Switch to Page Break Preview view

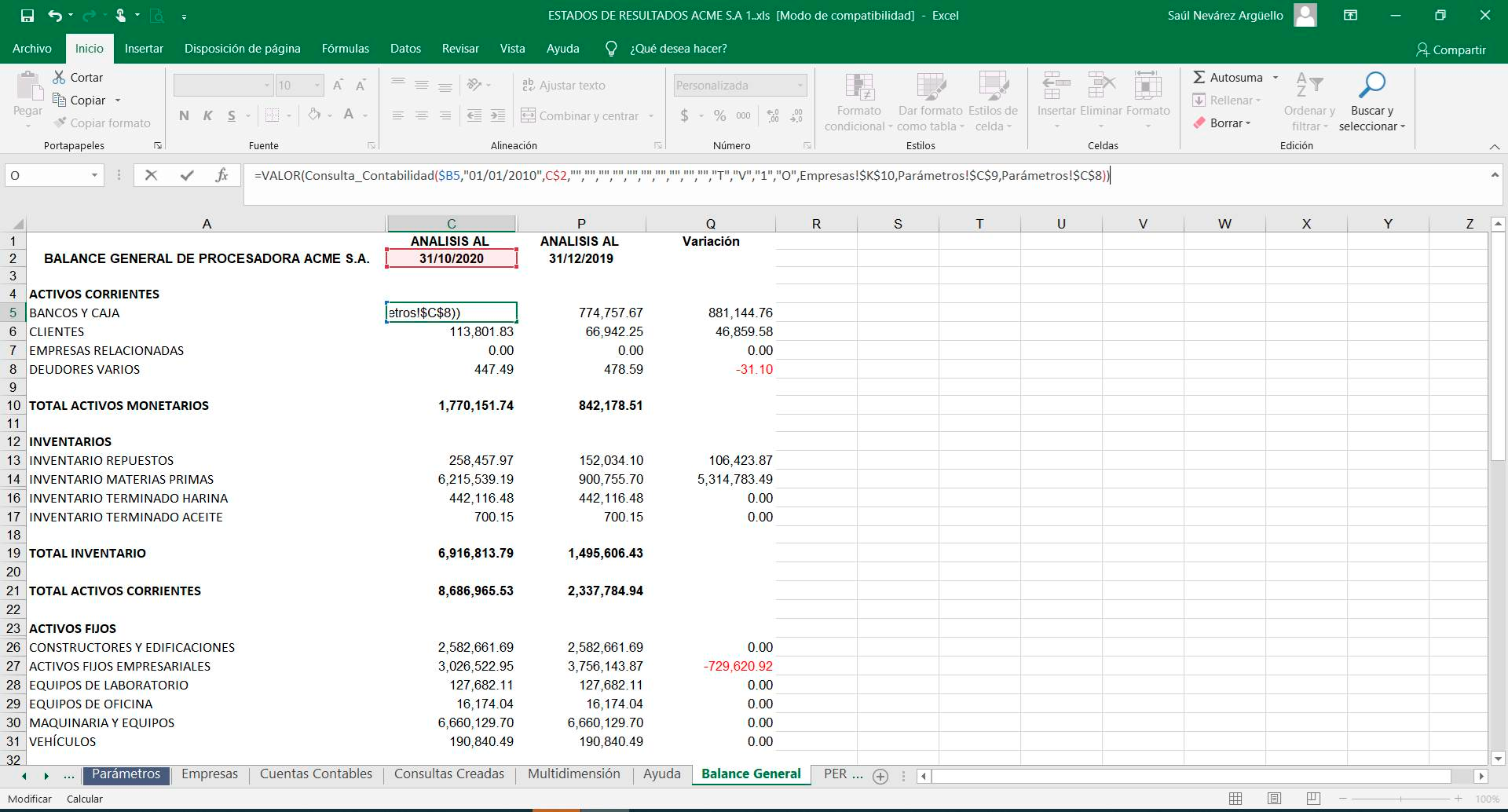[x=1313, y=799]
